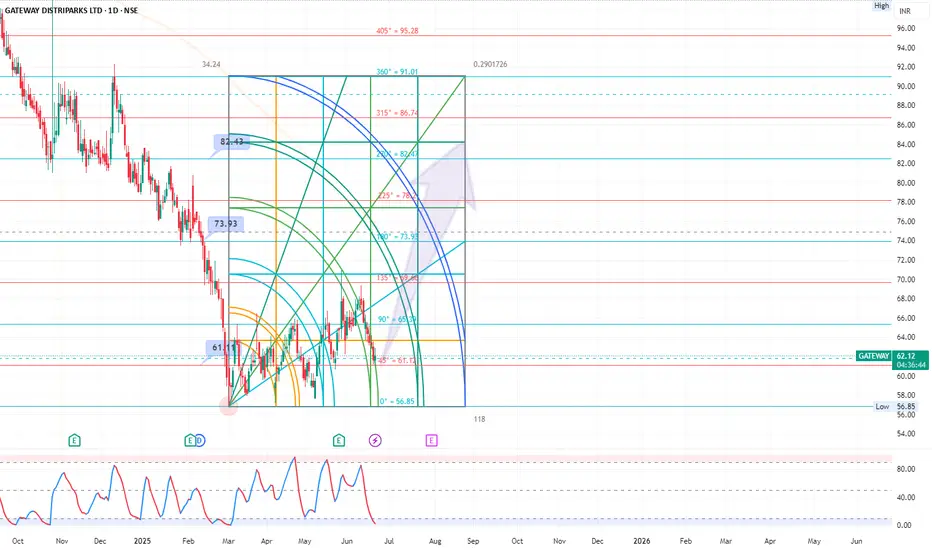The width and height of the screenshot is (932, 550).
Task: Click the 118 bar count label
Action: point(479,419)
